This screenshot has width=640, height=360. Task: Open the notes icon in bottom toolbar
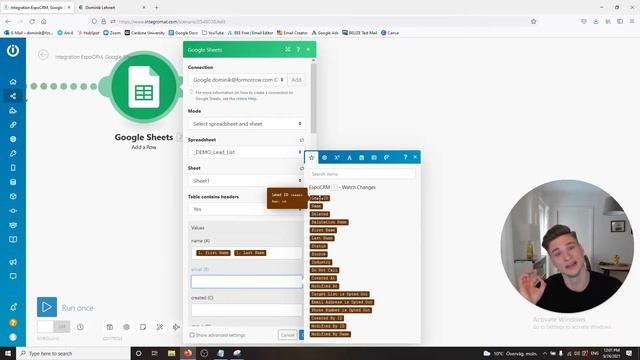[x=143, y=327]
